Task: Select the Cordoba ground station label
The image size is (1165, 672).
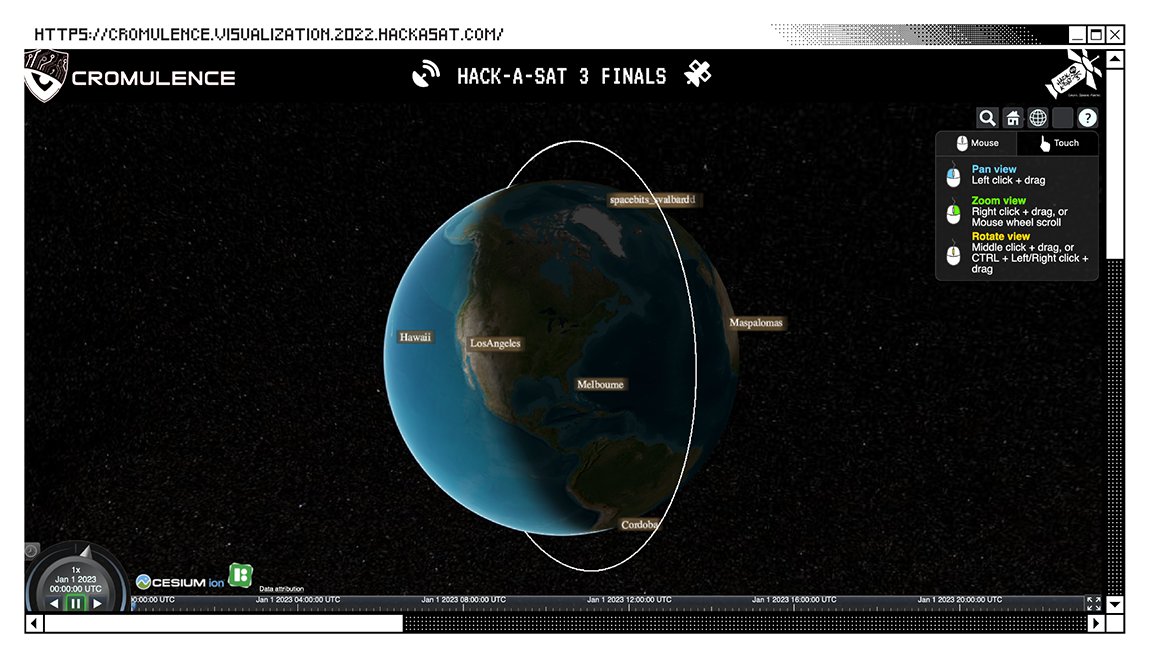Action: click(x=639, y=525)
